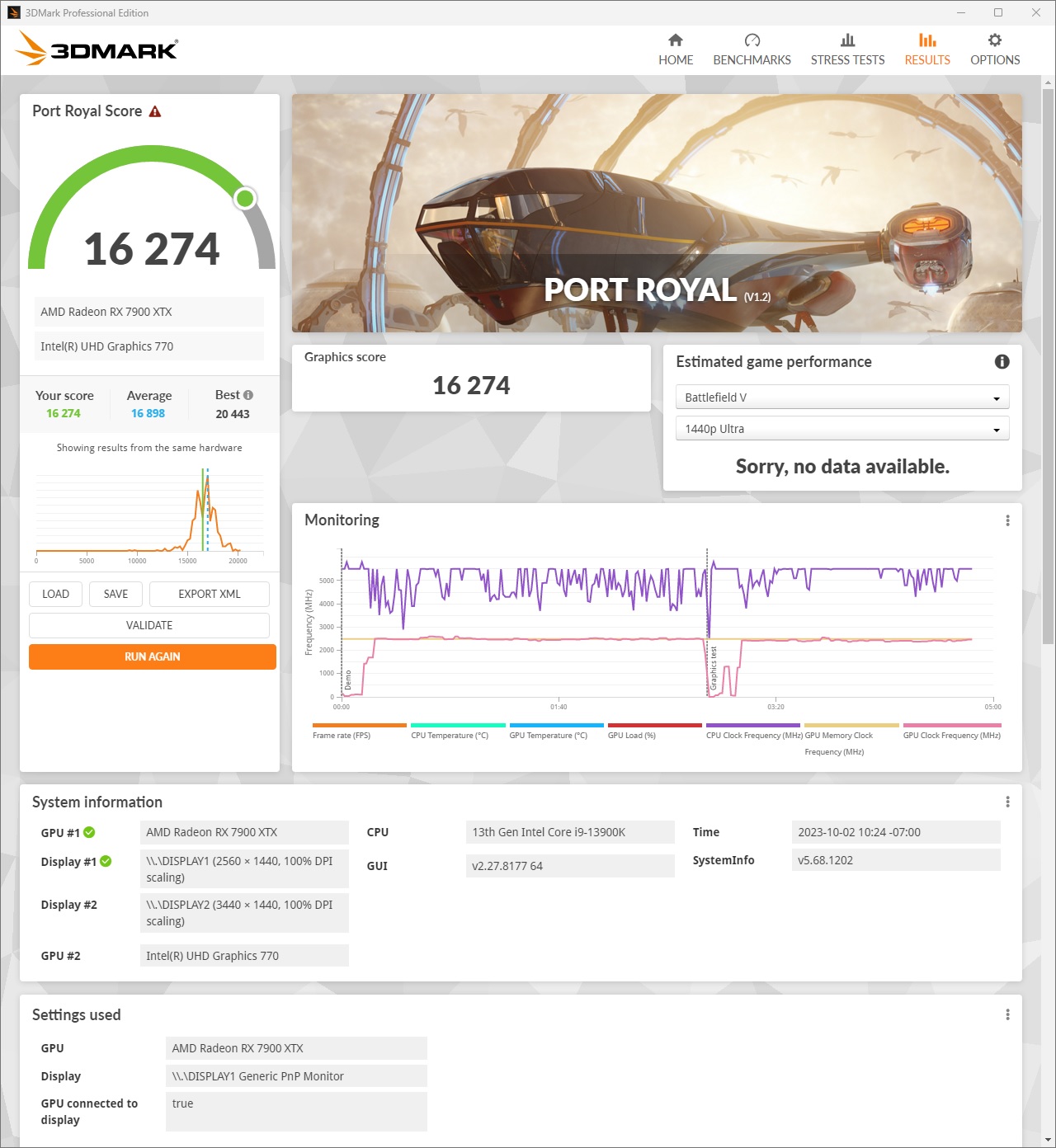Click the VALIDATE button
This screenshot has height=1148, width=1056.
(149, 625)
